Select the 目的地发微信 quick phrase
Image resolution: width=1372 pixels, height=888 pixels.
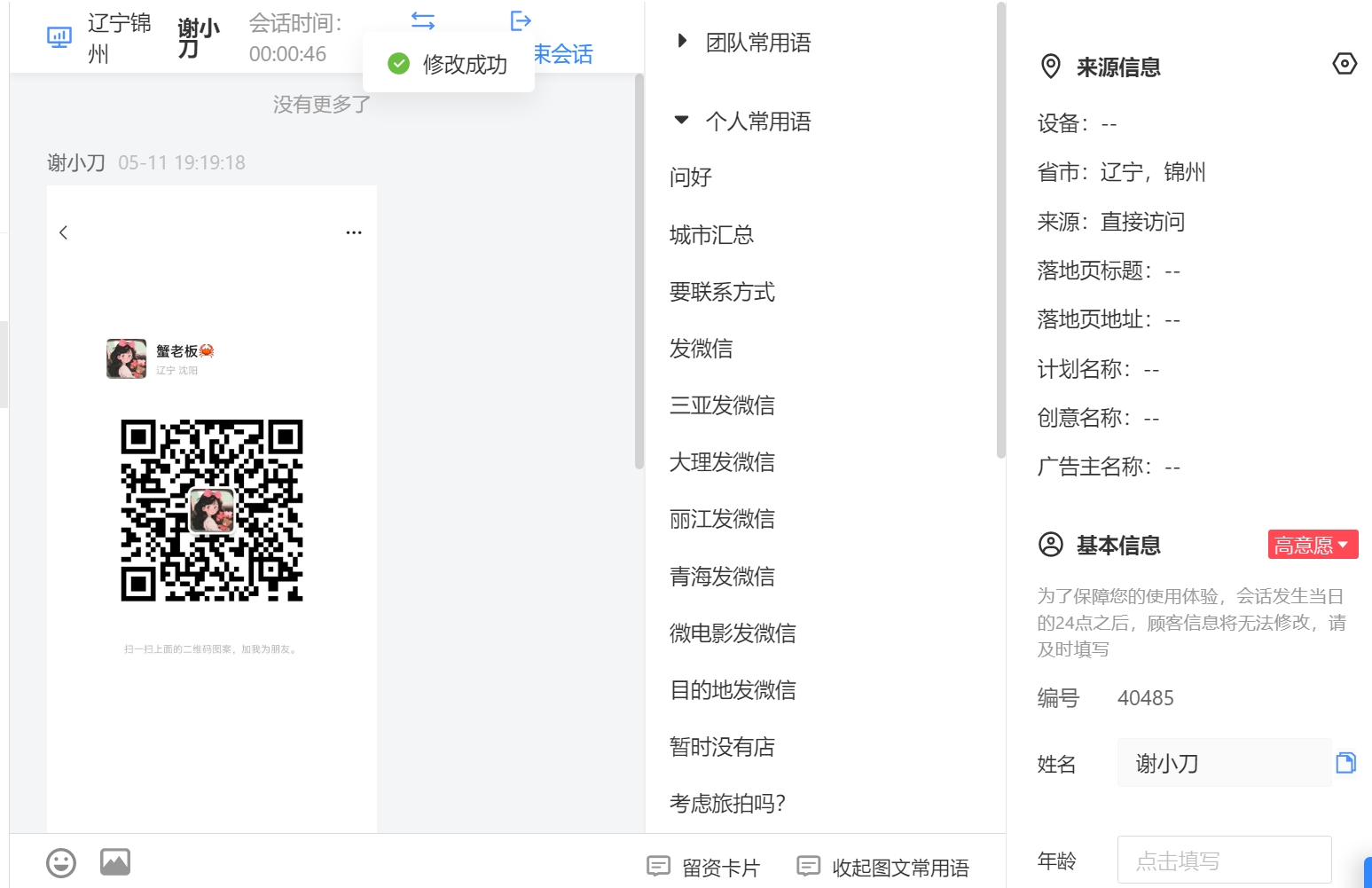click(x=733, y=690)
